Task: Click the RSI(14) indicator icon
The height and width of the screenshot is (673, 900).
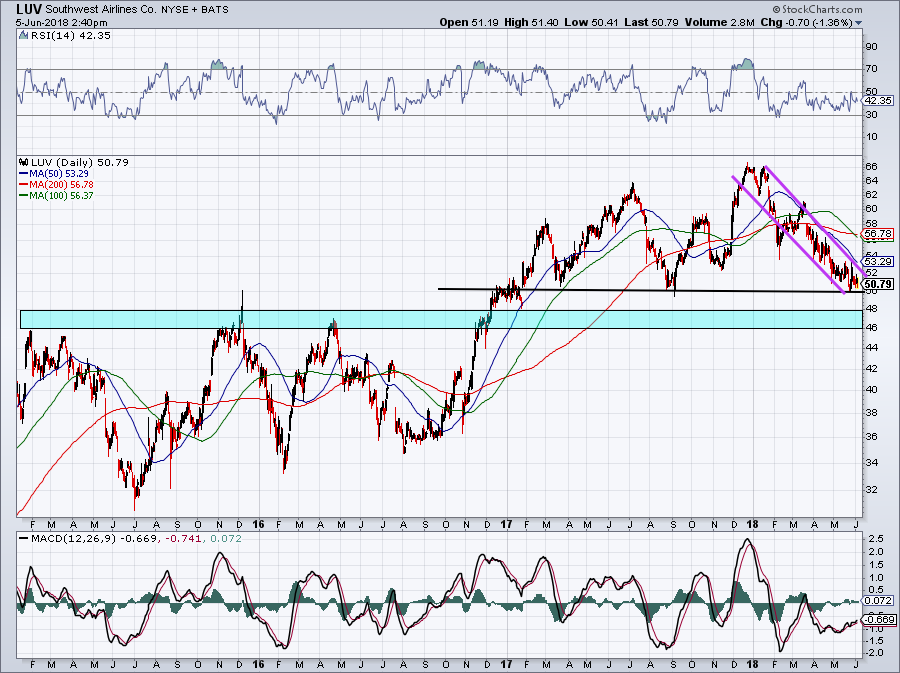Action: tap(23, 36)
